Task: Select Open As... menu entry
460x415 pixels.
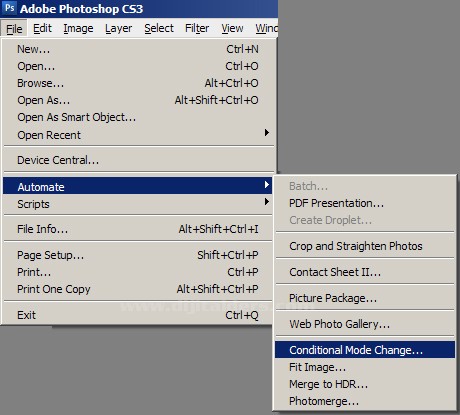Action: tap(138, 100)
